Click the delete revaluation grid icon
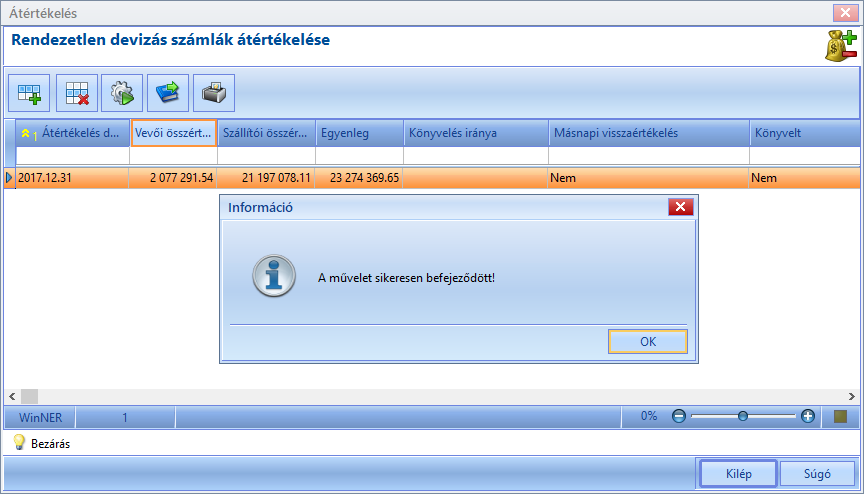Viewport: 864px width, 494px height. pyautogui.click(x=77, y=93)
